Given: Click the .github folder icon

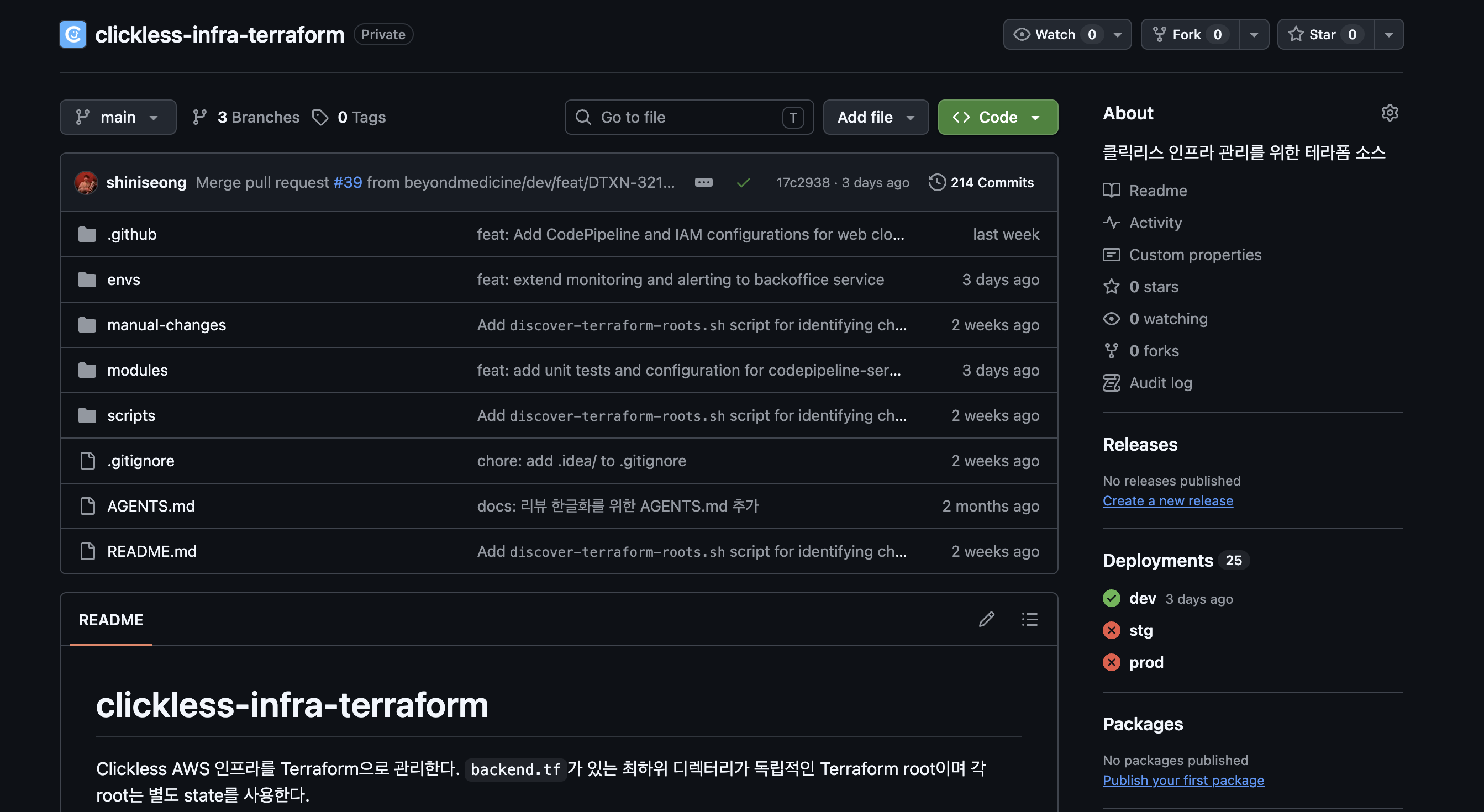Looking at the screenshot, I should 87,234.
